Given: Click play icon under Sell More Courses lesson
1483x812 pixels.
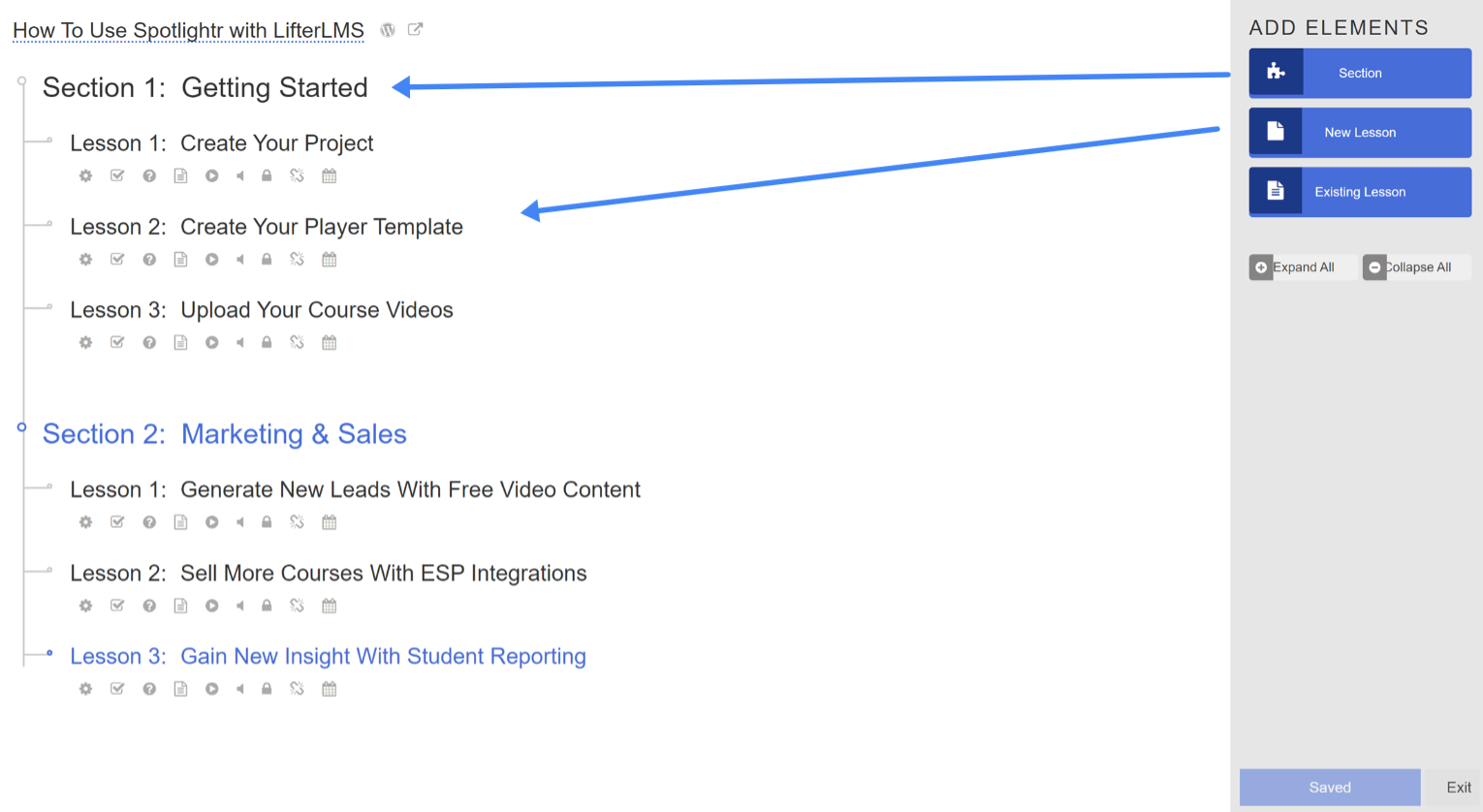Looking at the screenshot, I should (211, 606).
